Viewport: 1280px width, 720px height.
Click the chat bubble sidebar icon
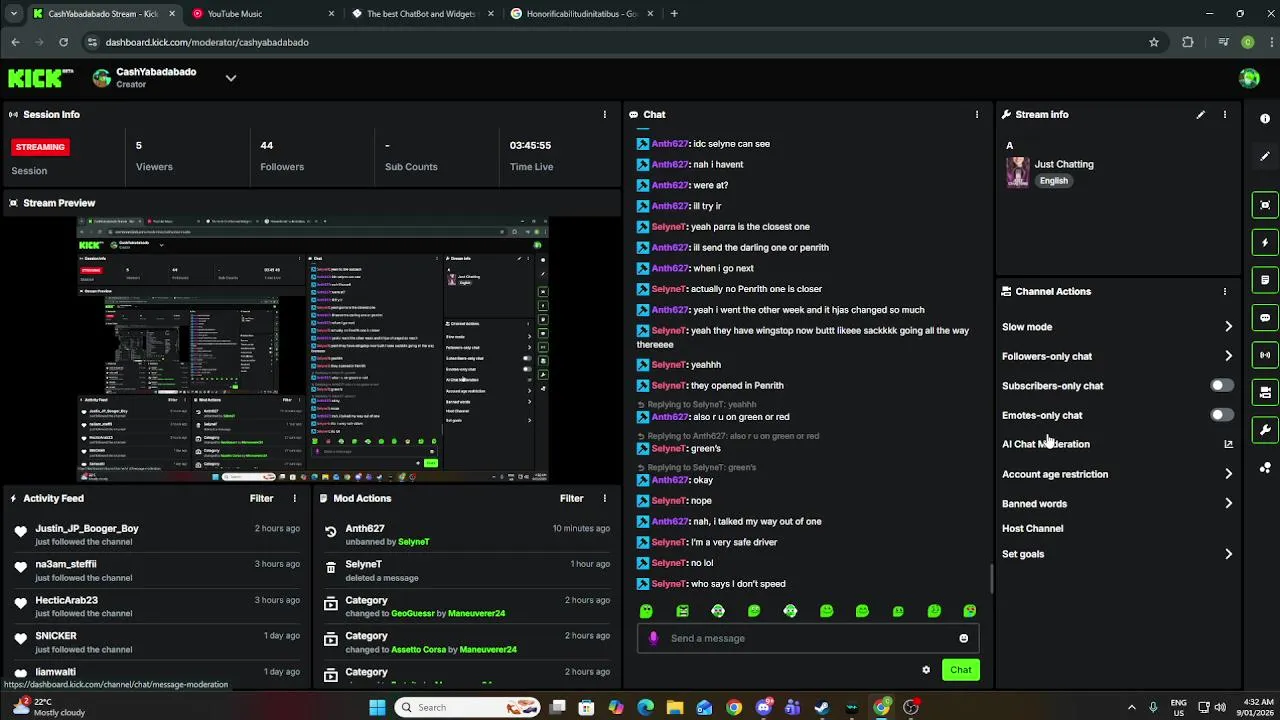[x=1265, y=317]
